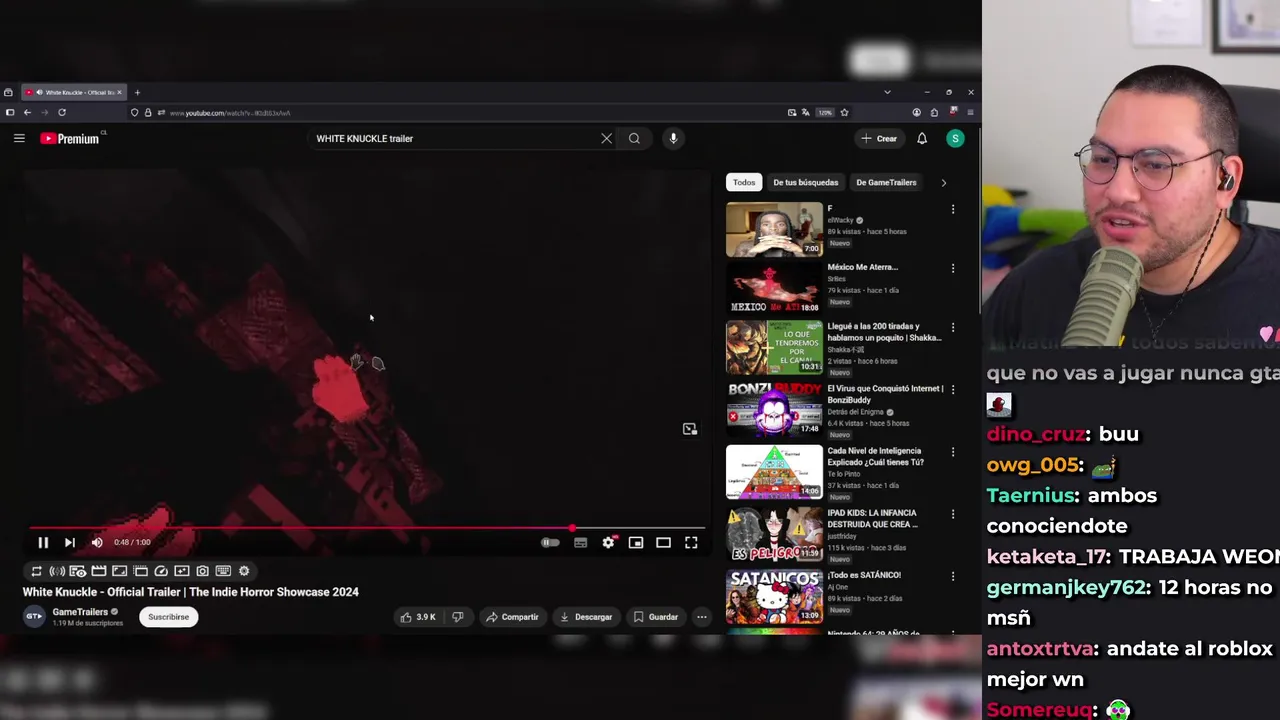Click the Crear button
The image size is (1280, 720).
click(879, 139)
